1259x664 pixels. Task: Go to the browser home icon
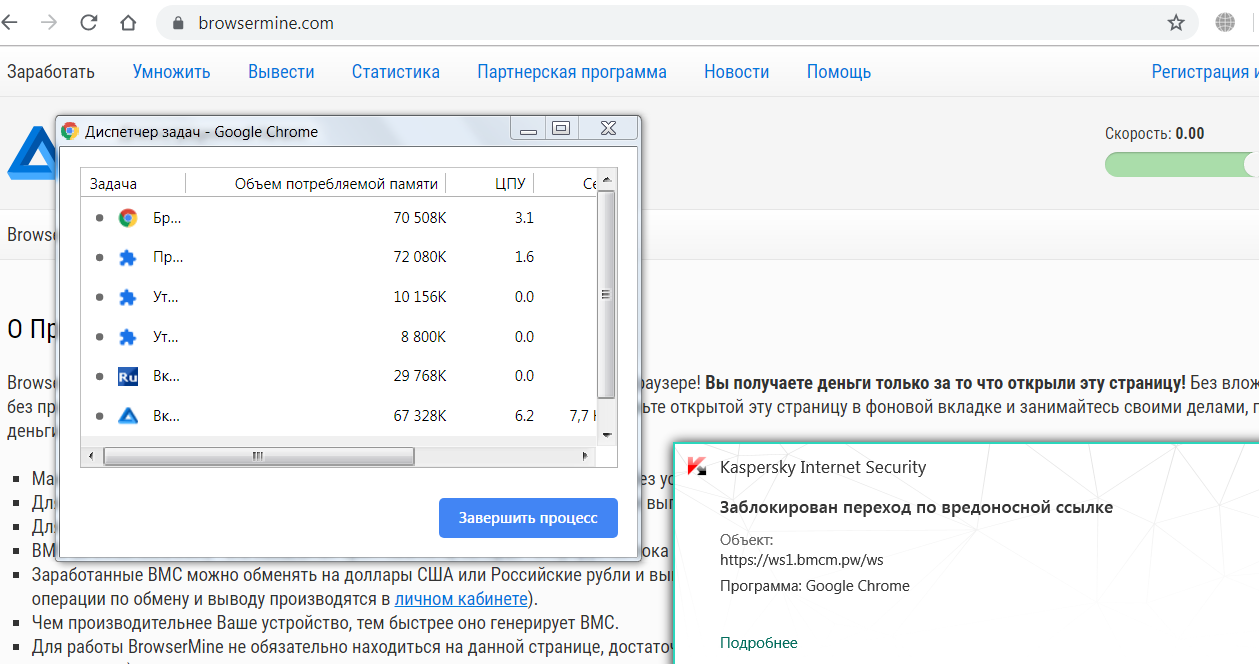128,23
